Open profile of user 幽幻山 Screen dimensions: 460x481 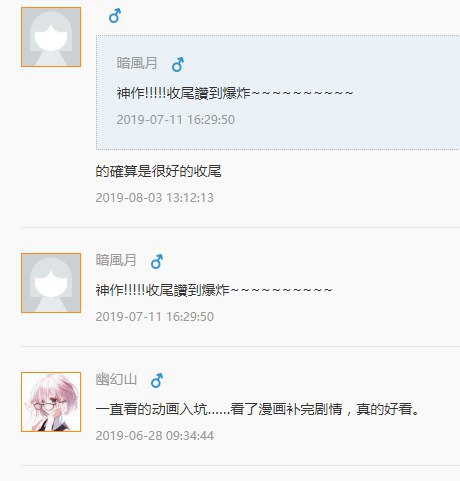pyautogui.click(x=116, y=379)
